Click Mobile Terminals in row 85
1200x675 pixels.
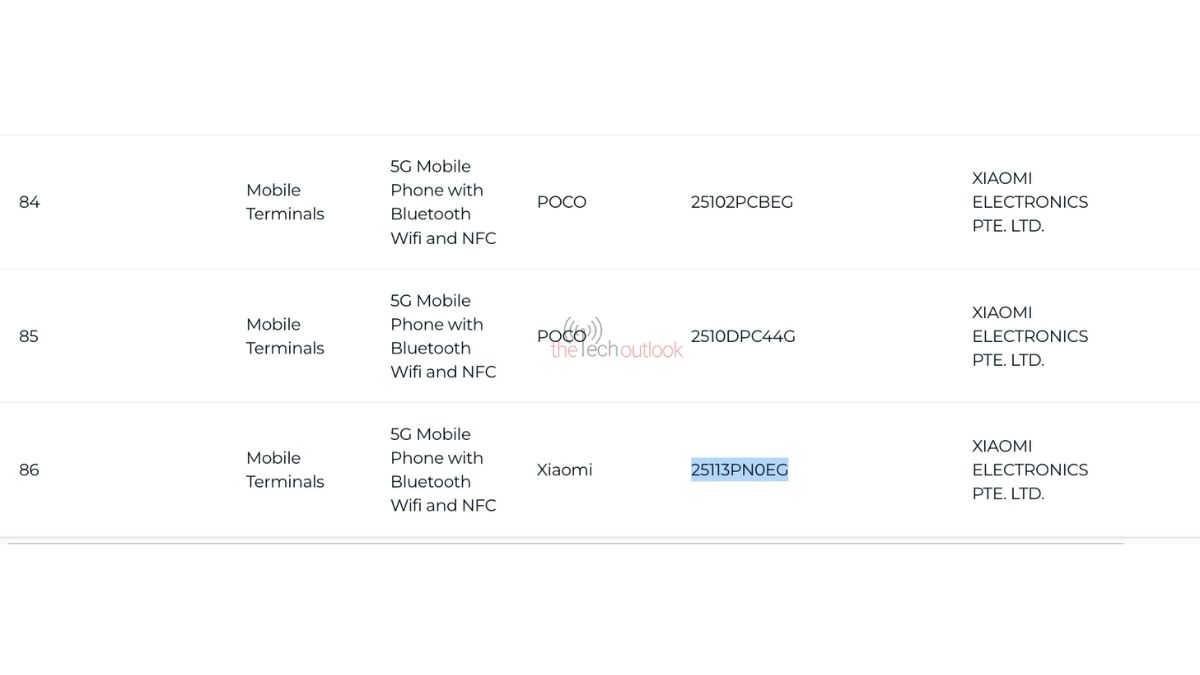point(285,336)
